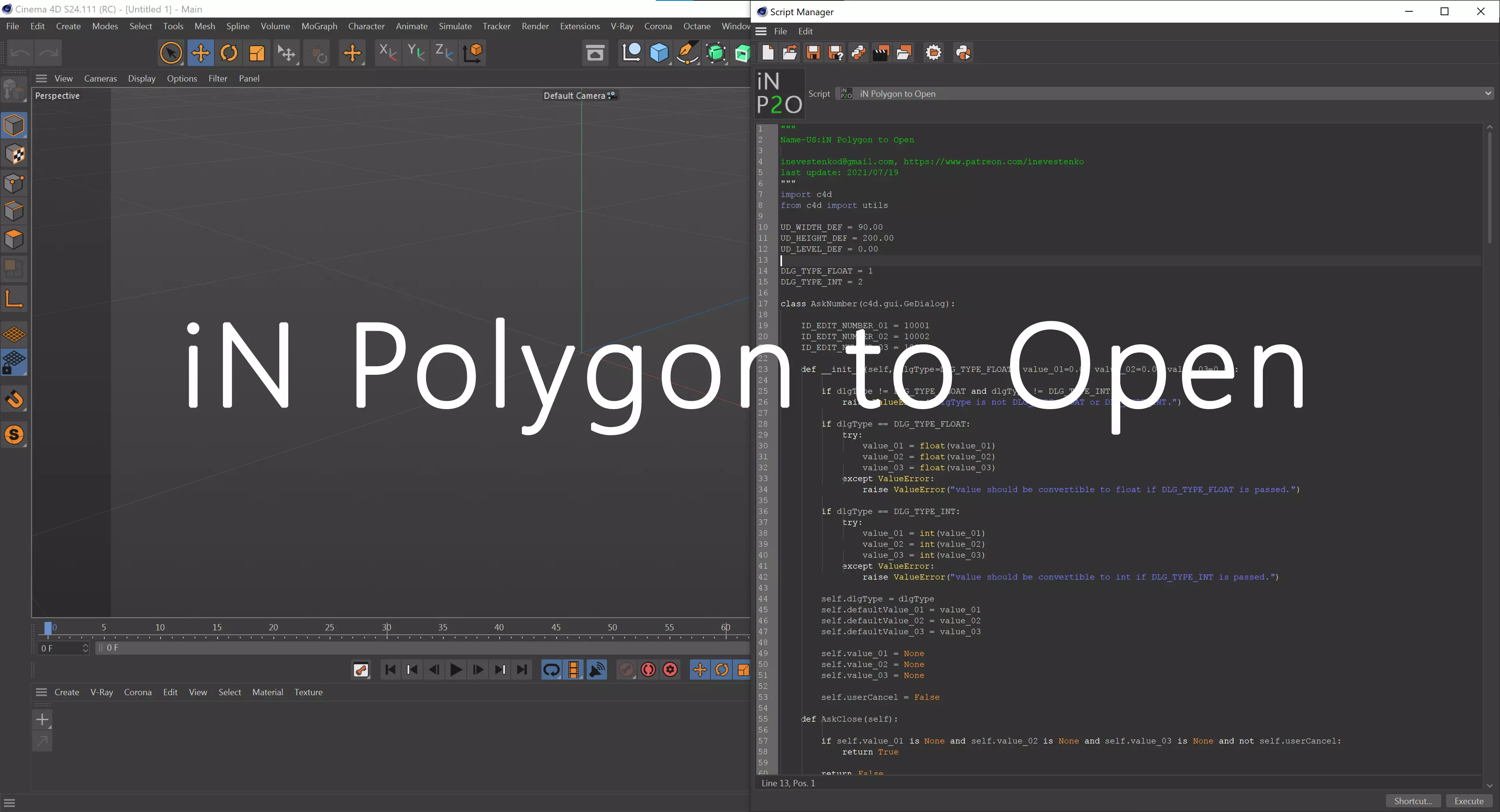Open the MoGraph menu
The width and height of the screenshot is (1500, 812).
tap(319, 26)
